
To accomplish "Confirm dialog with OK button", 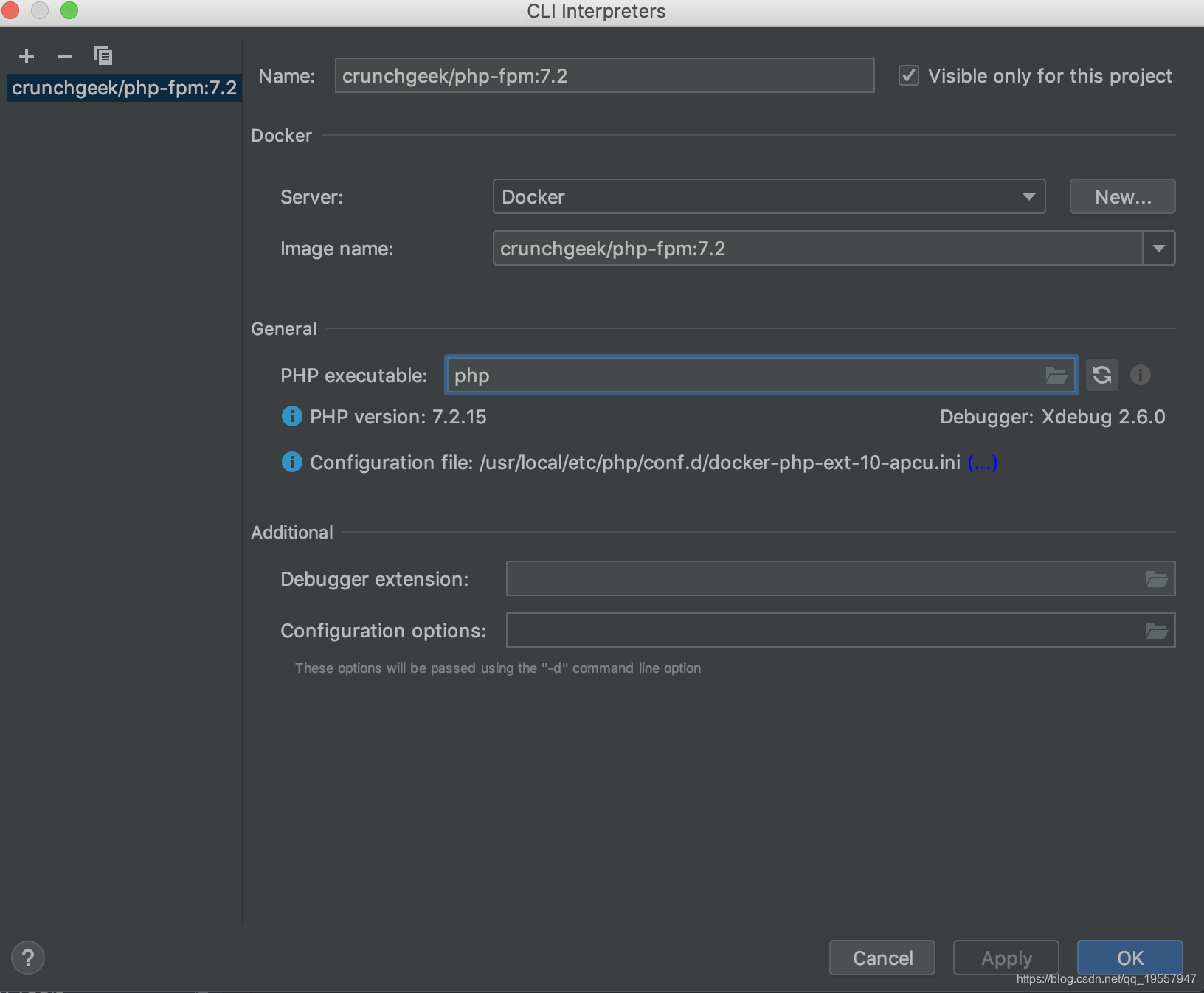I will pyautogui.click(x=1130, y=958).
